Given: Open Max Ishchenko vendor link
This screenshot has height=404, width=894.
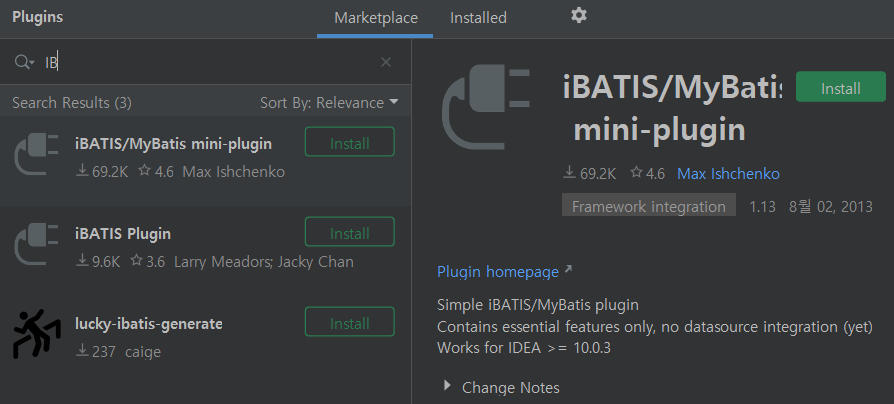Looking at the screenshot, I should coord(728,174).
